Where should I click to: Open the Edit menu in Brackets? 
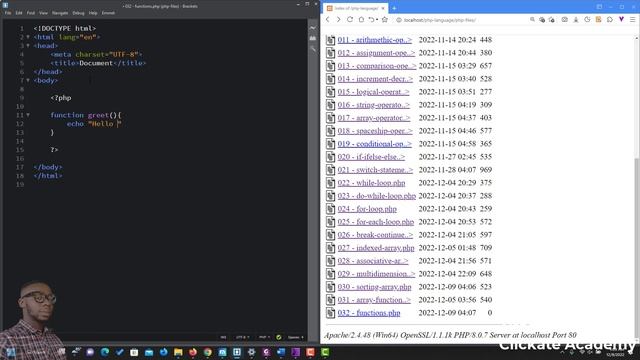19,13
